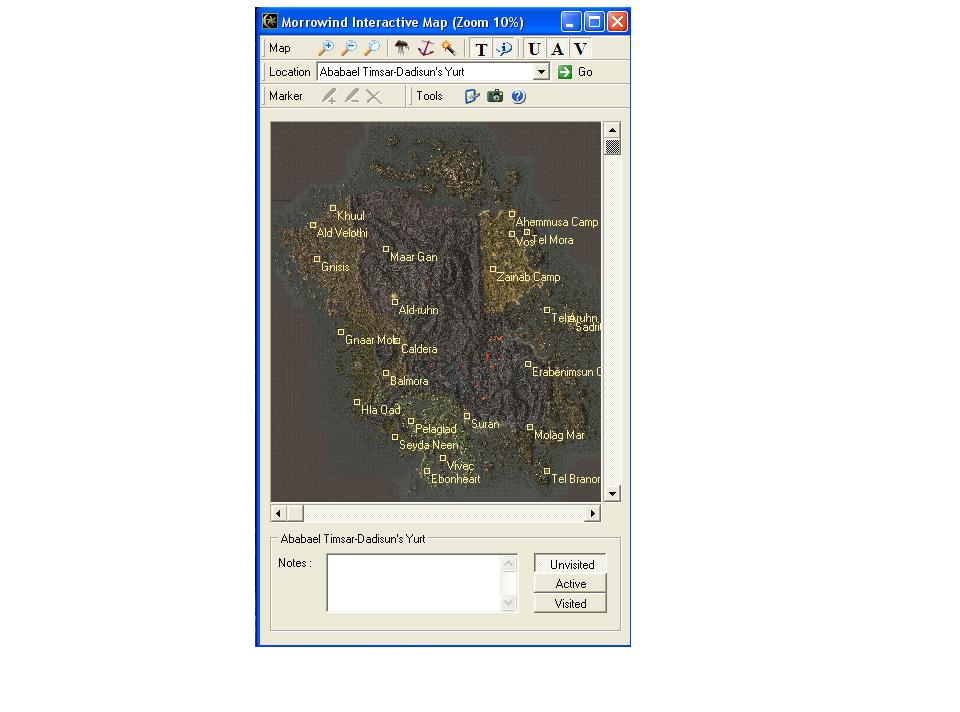Click the plain magnifier reset zoom icon
Screen dimensions: 960x712
pos(371,48)
